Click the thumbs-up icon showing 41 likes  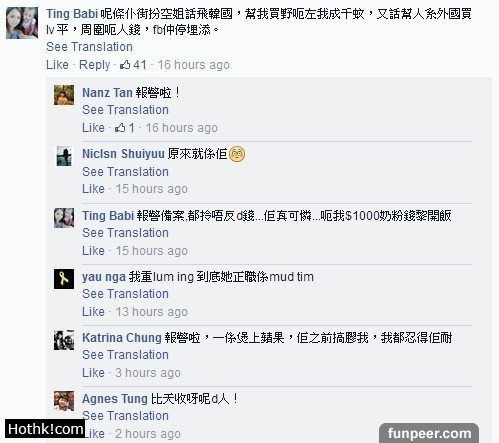point(125,64)
